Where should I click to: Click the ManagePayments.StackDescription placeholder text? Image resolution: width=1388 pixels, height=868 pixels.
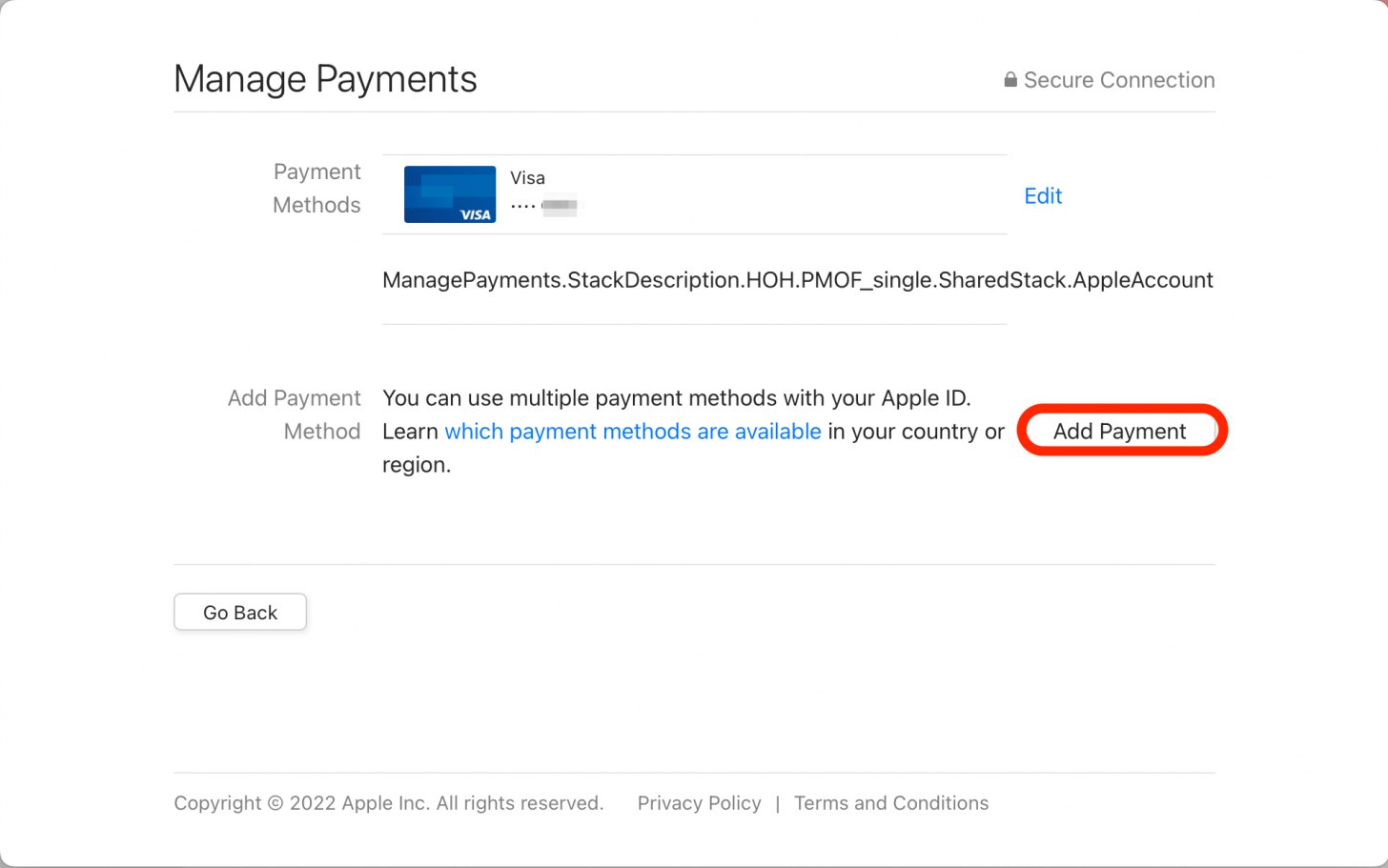(797, 280)
